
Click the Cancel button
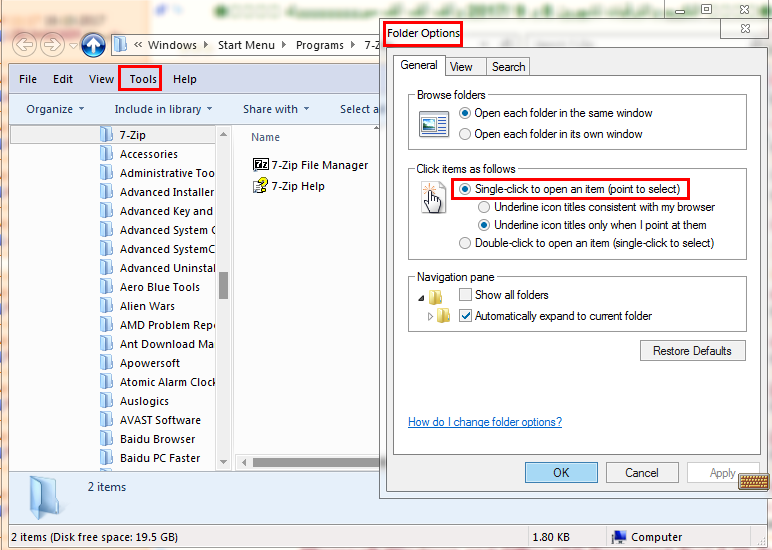642,473
